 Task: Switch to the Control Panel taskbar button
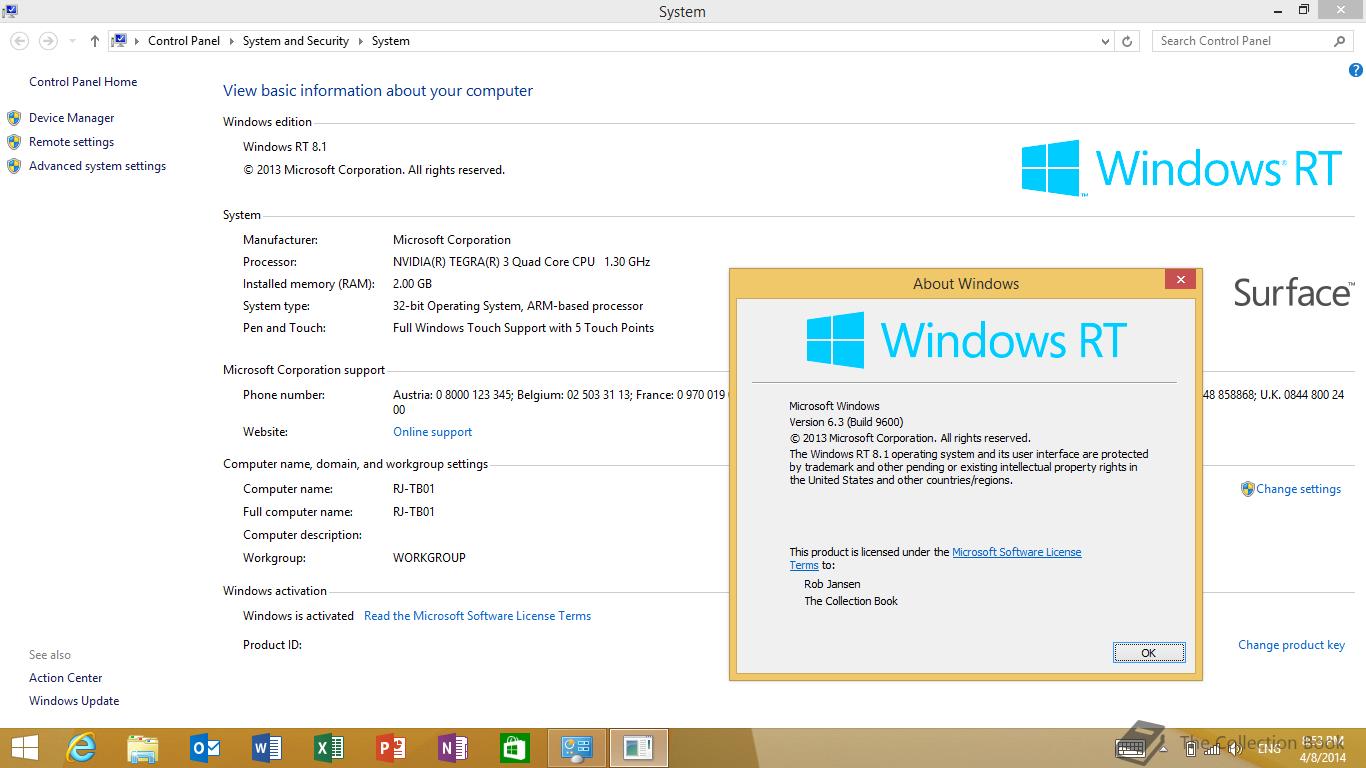[x=577, y=748]
